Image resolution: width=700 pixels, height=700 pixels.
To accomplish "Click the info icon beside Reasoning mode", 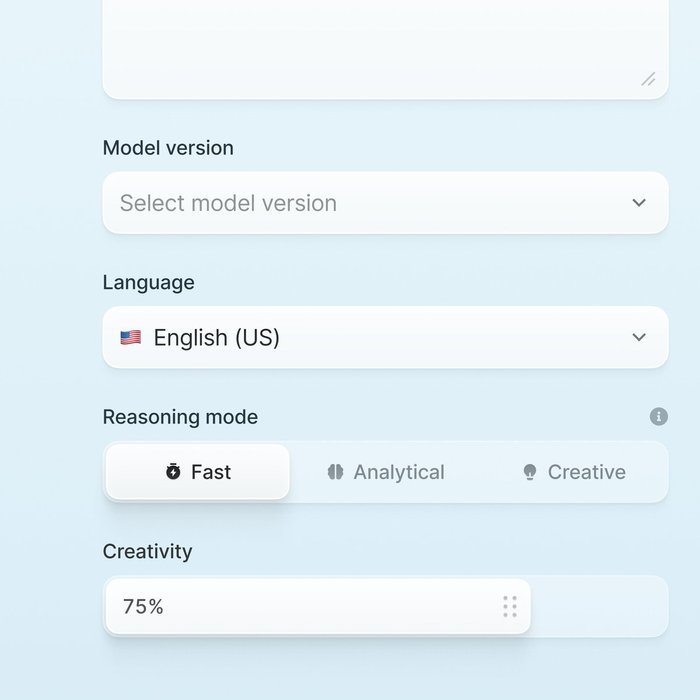I will tap(658, 417).
